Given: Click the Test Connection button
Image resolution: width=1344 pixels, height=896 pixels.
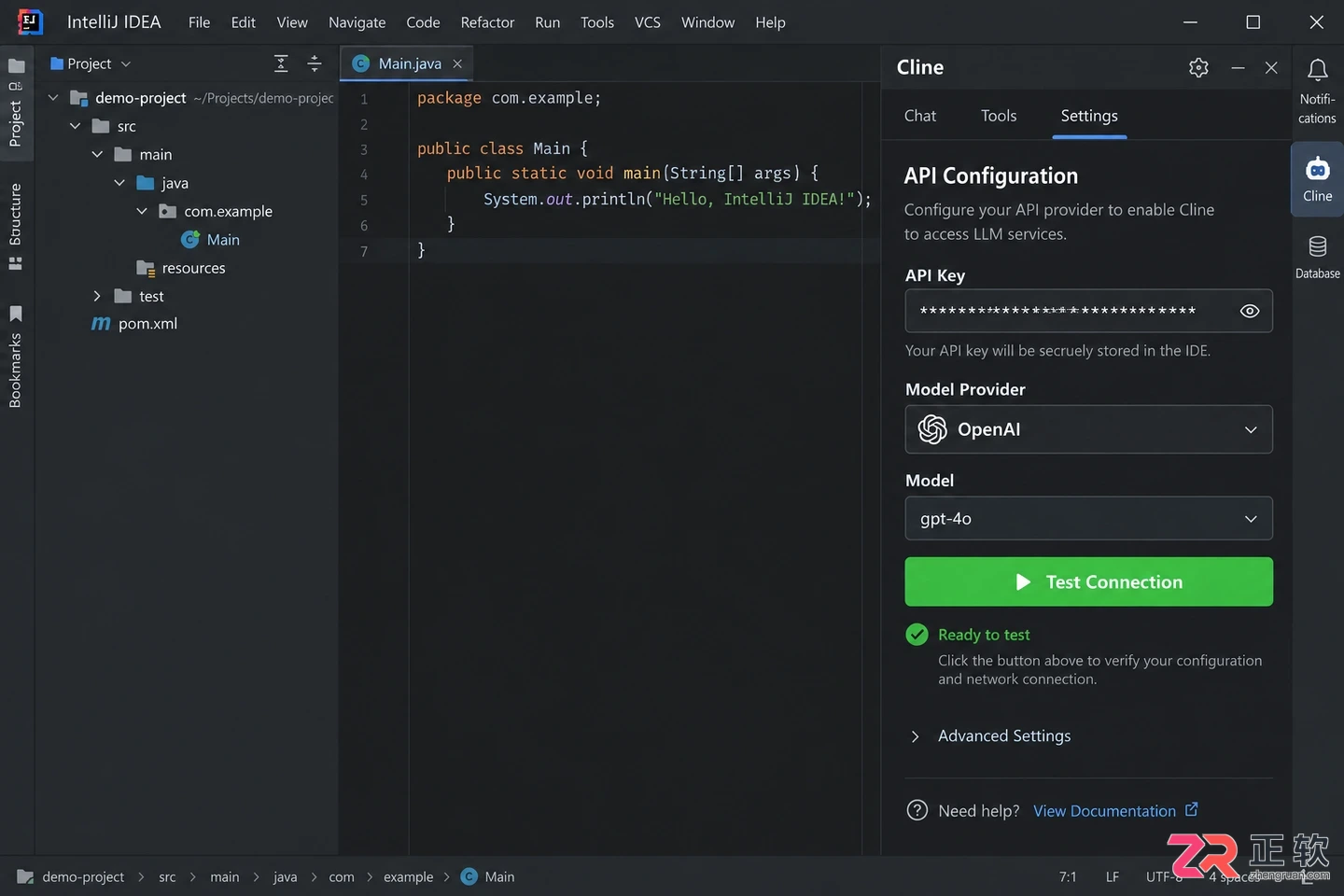Looking at the screenshot, I should click(x=1088, y=581).
